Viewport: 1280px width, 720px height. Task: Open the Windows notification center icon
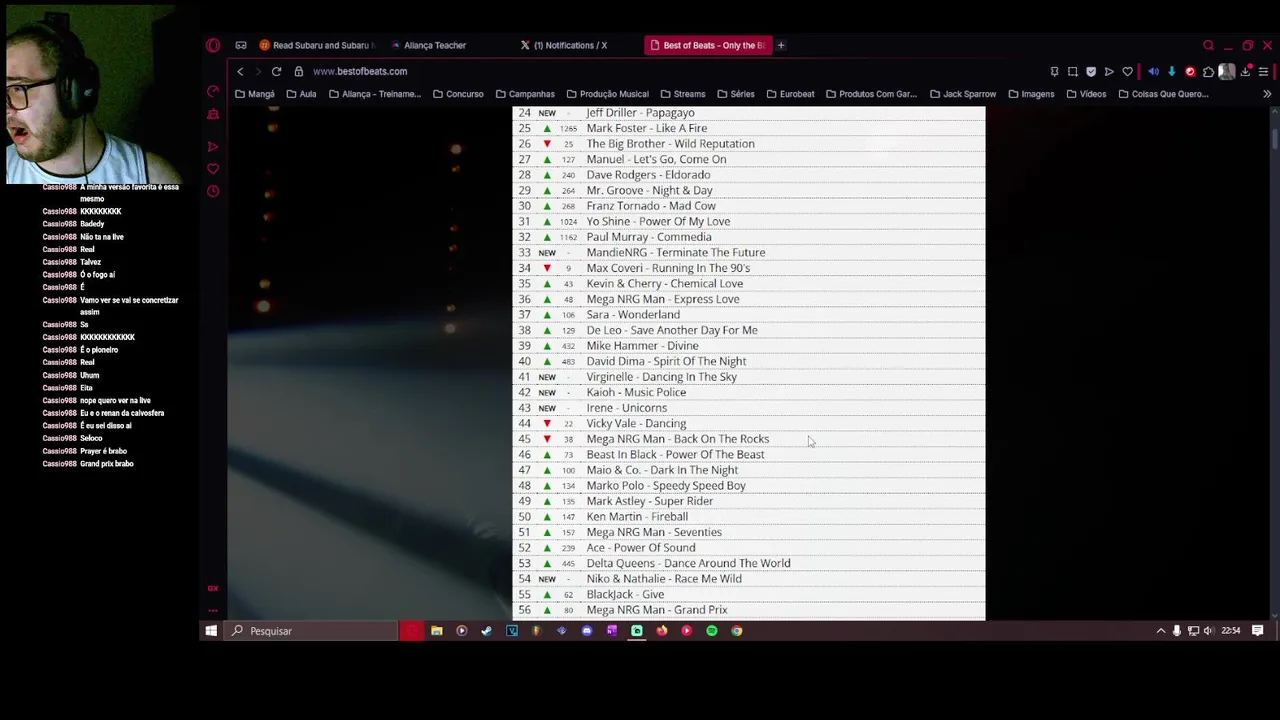[1258, 631]
